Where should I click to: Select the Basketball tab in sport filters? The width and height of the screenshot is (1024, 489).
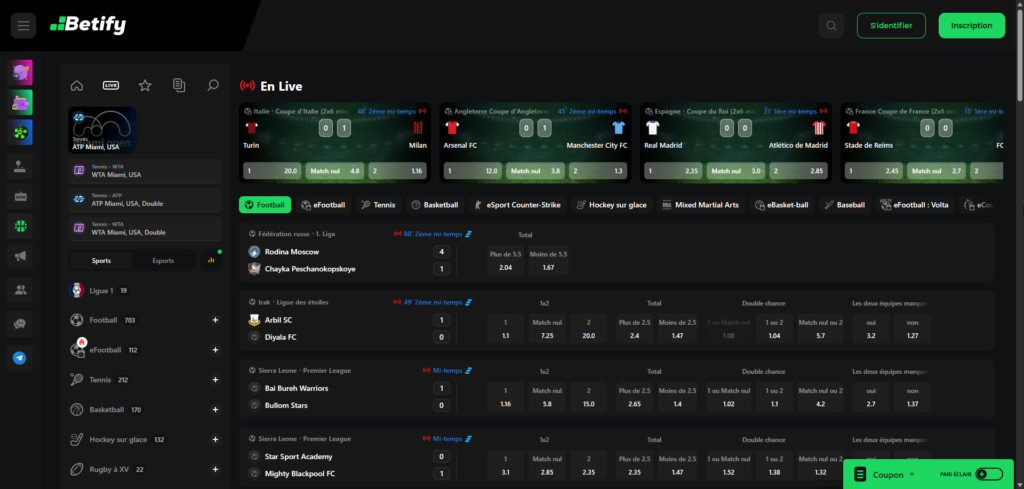pyautogui.click(x=434, y=205)
